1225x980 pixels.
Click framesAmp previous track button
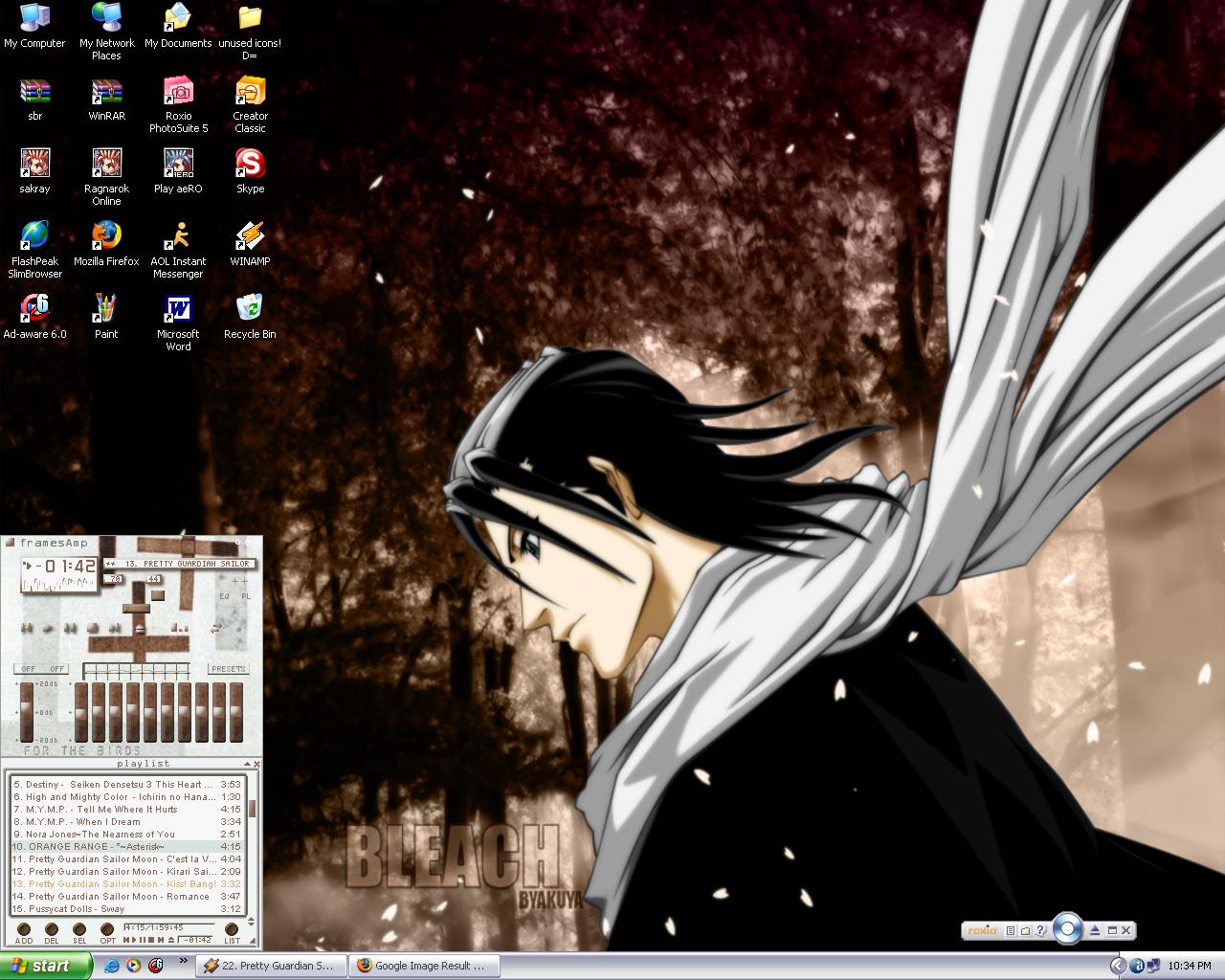pyautogui.click(x=27, y=628)
